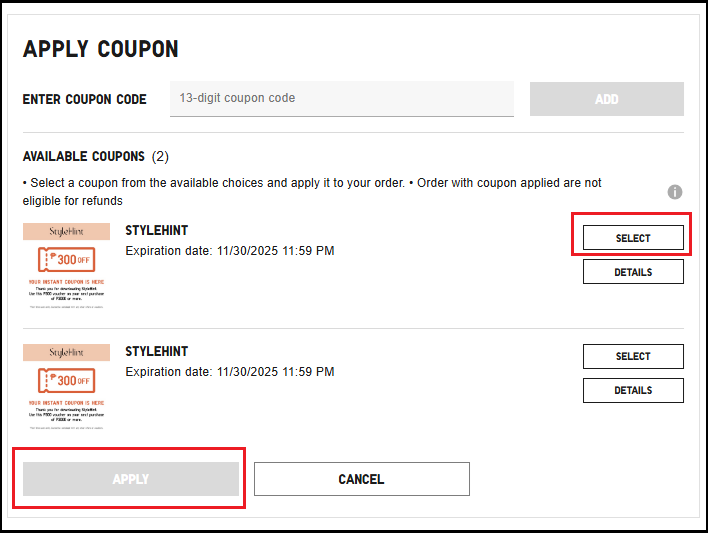Type in the 13-digit coupon code field

pyautogui.click(x=341, y=99)
